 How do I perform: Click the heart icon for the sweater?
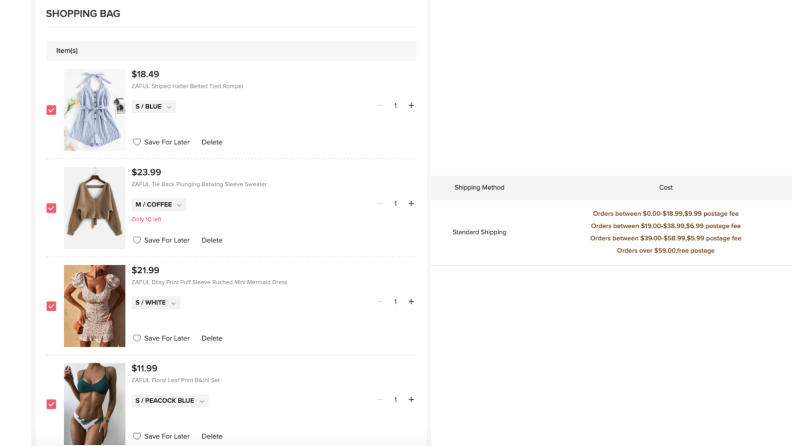(x=136, y=240)
